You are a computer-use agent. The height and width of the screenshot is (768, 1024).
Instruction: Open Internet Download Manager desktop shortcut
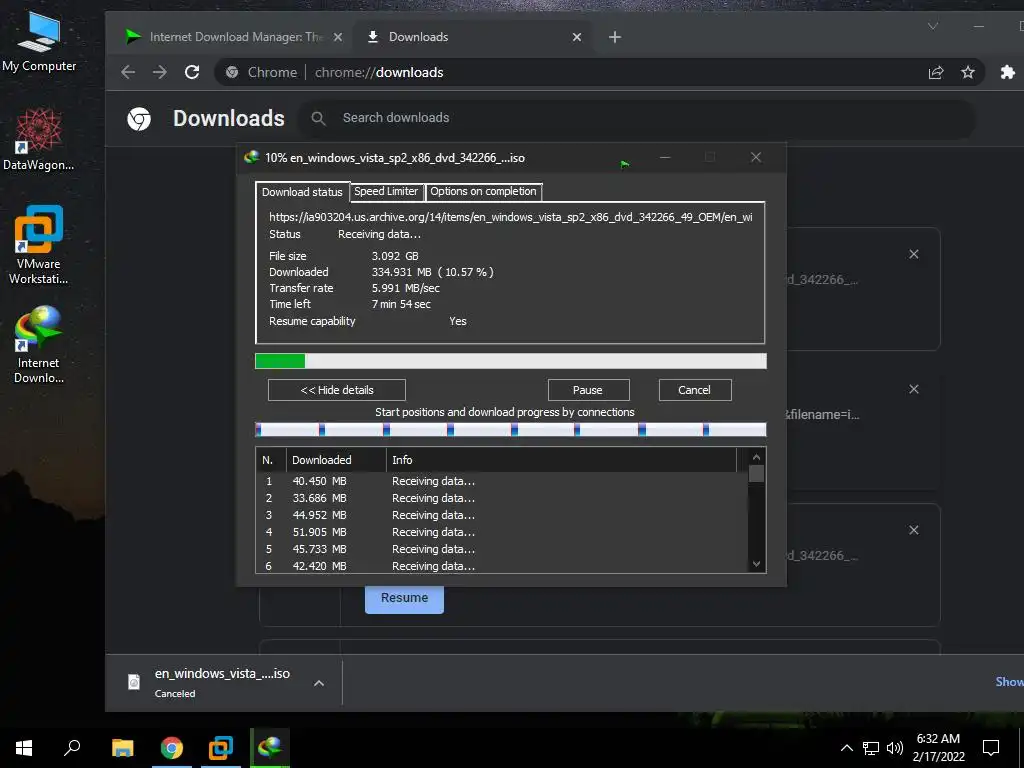pyautogui.click(x=39, y=345)
